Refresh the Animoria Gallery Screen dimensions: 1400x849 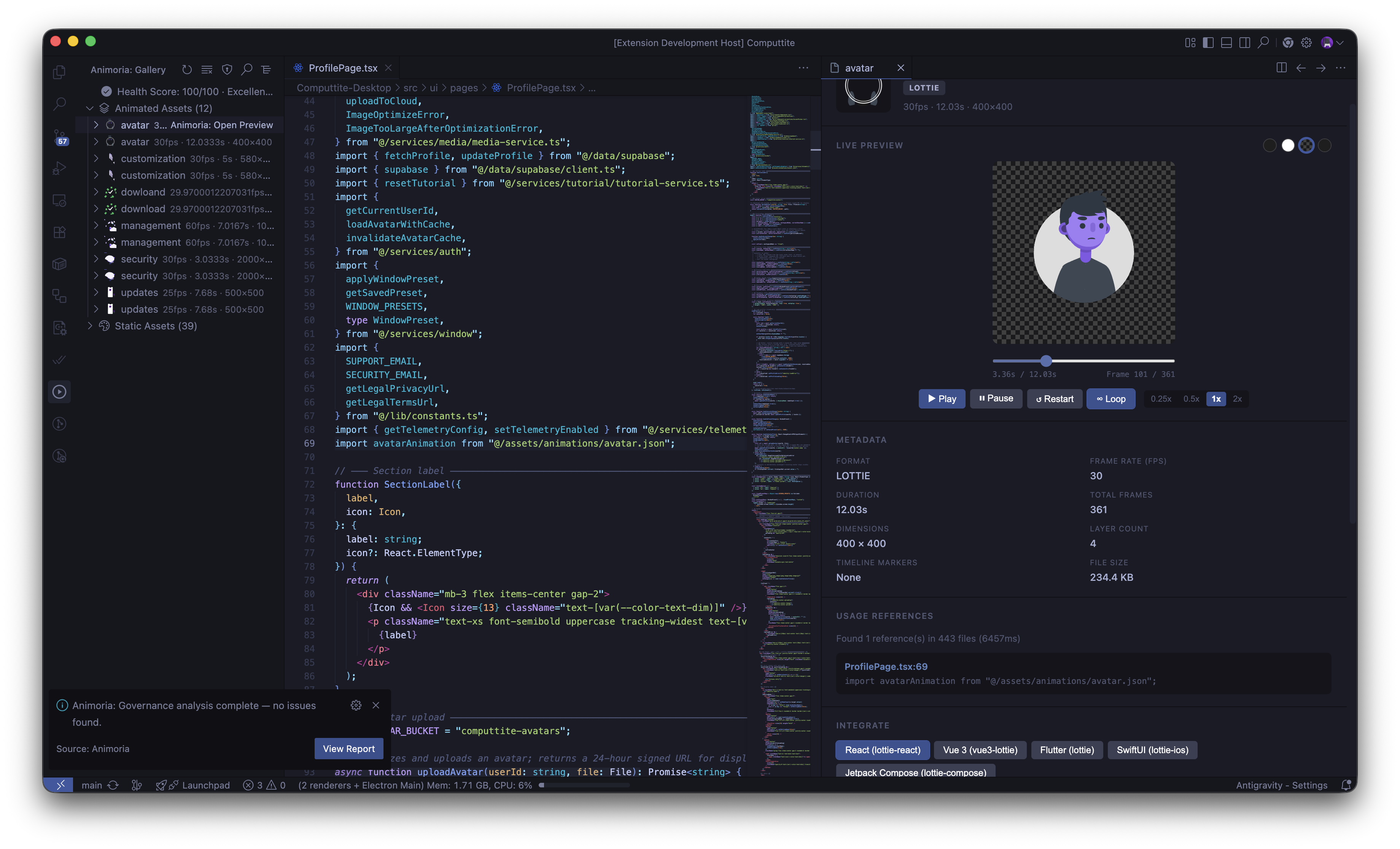187,69
